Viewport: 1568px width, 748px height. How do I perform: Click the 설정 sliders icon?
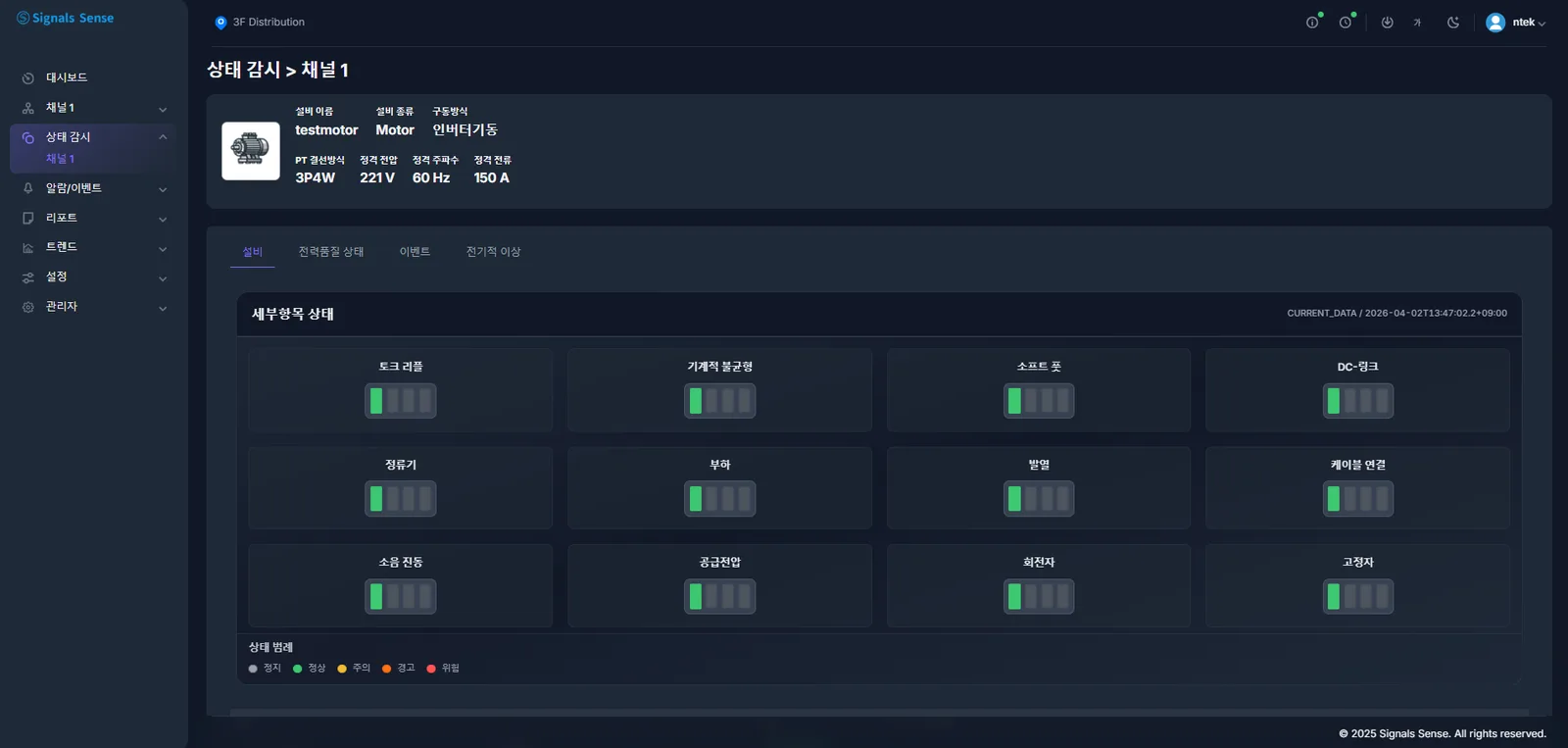[x=28, y=277]
